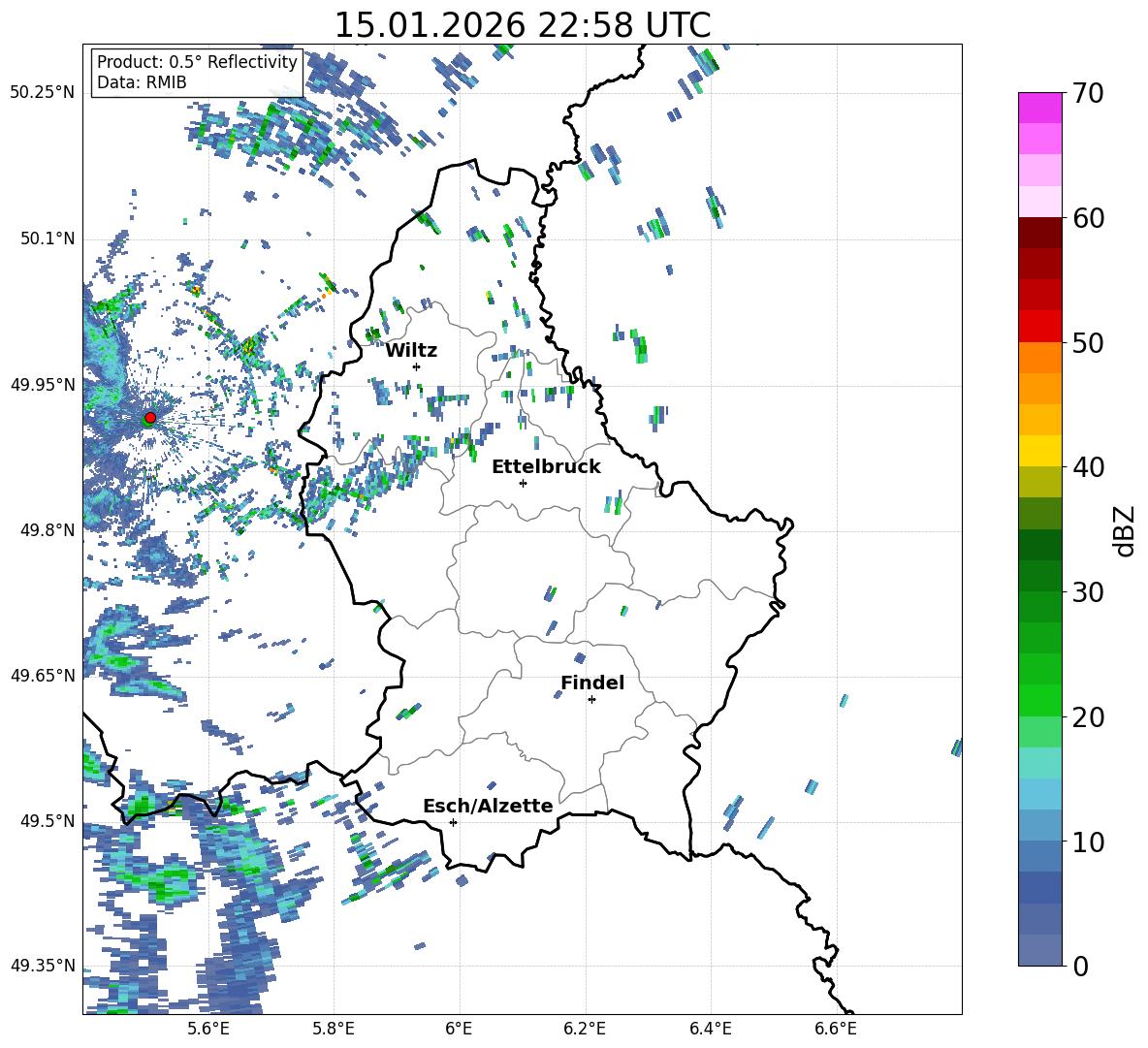The height and width of the screenshot is (1048, 1148).
Task: Click the Findel station cross marker
Action: [591, 700]
